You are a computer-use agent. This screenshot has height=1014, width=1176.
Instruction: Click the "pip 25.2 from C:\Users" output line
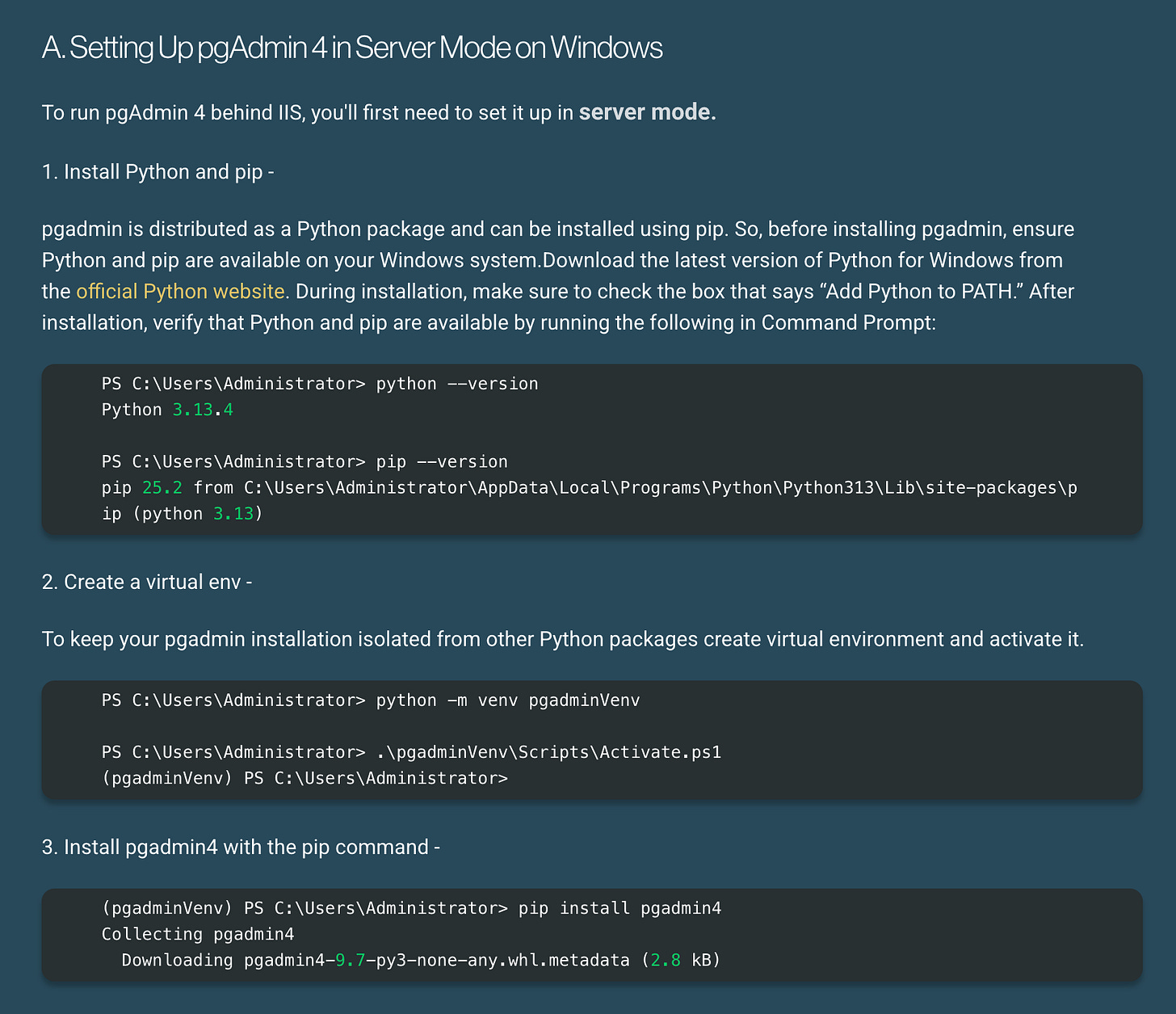(x=590, y=487)
